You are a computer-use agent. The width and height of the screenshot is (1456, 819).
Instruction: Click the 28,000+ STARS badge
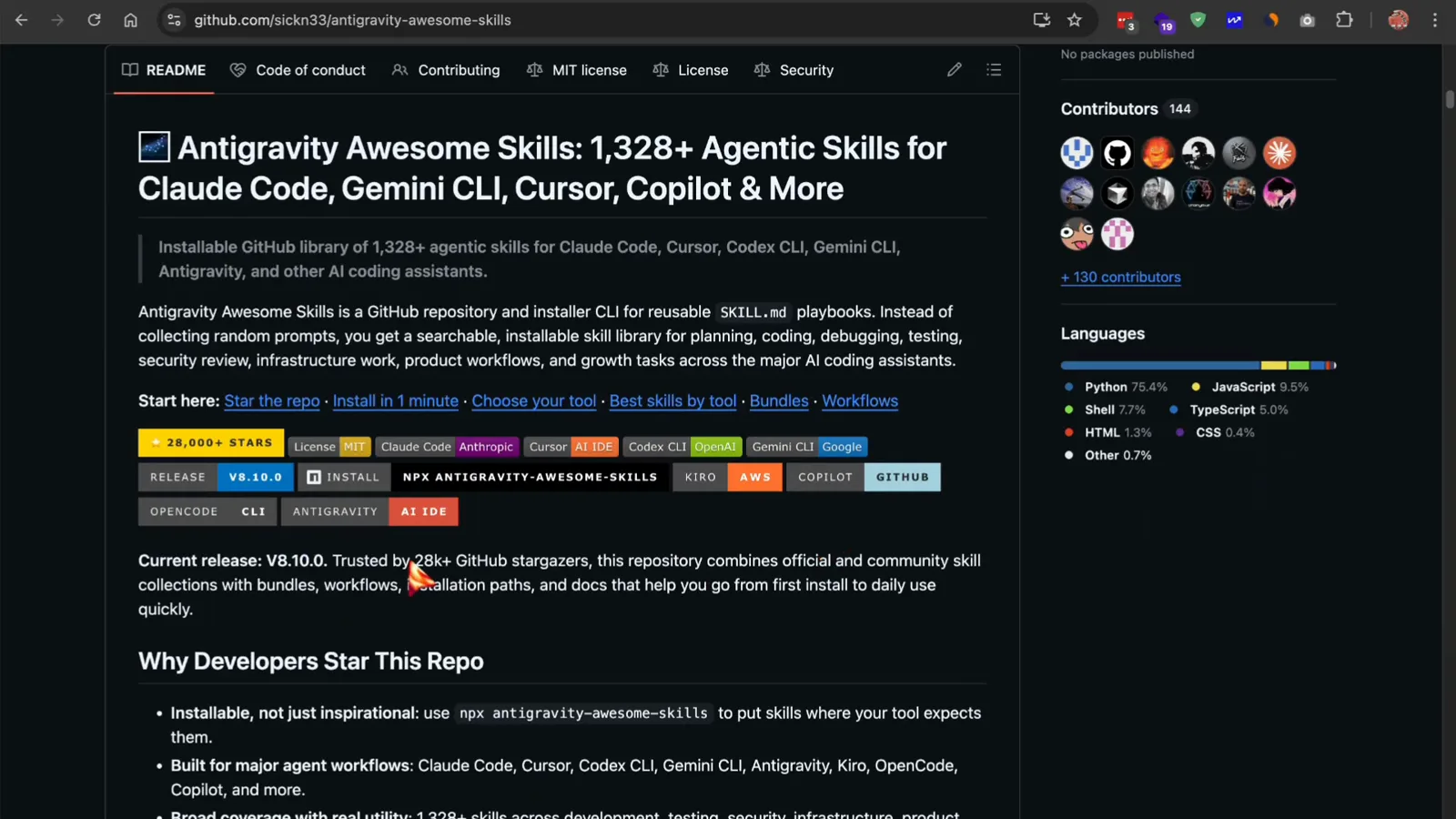(211, 442)
